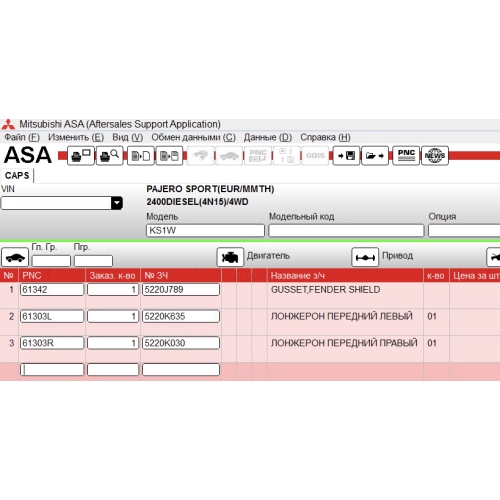Image resolution: width=500 pixels, height=500 pixels.
Task: Open the Вид (V) menu
Action: click(128, 137)
